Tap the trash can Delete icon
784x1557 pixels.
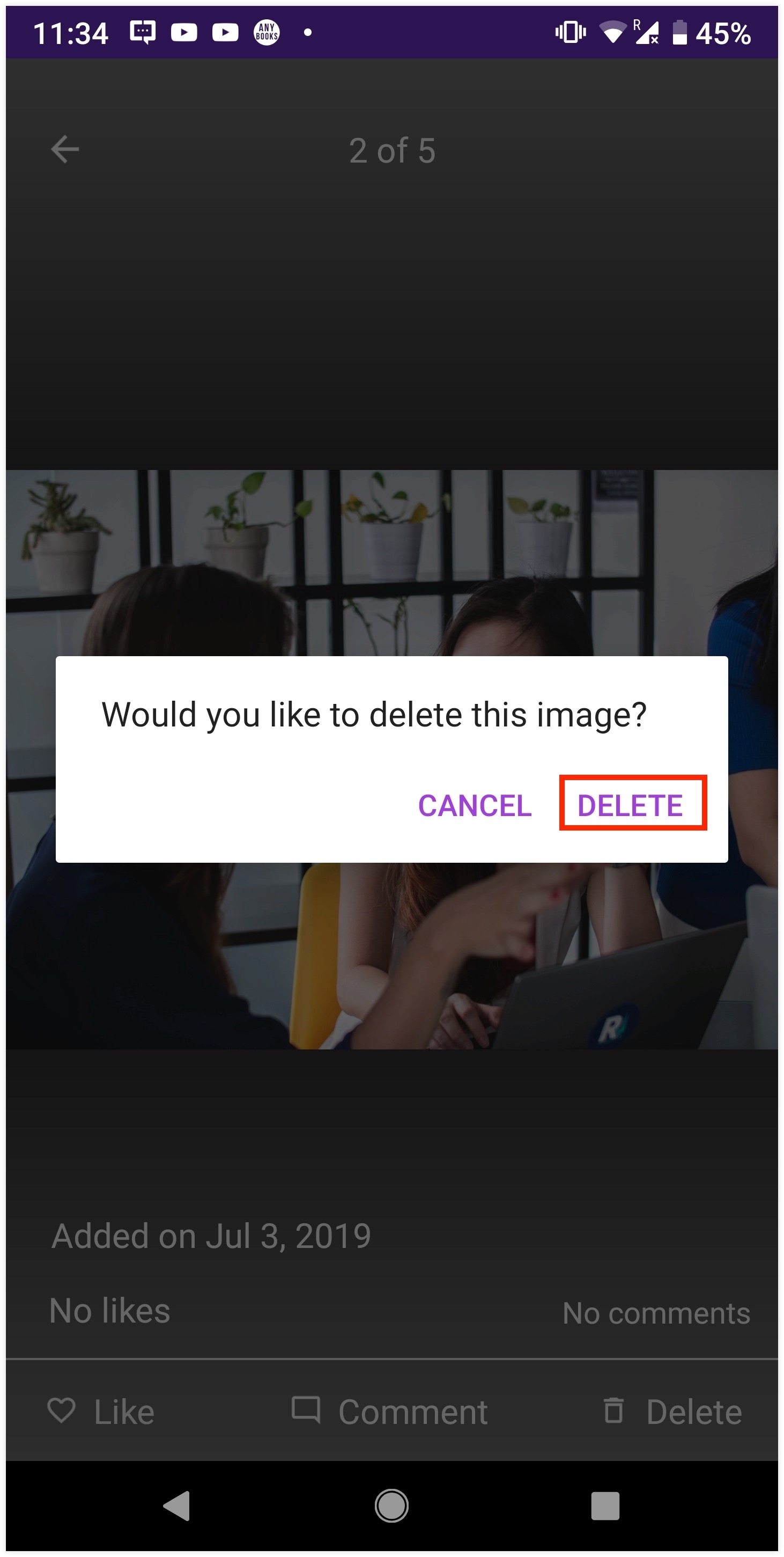(613, 1409)
